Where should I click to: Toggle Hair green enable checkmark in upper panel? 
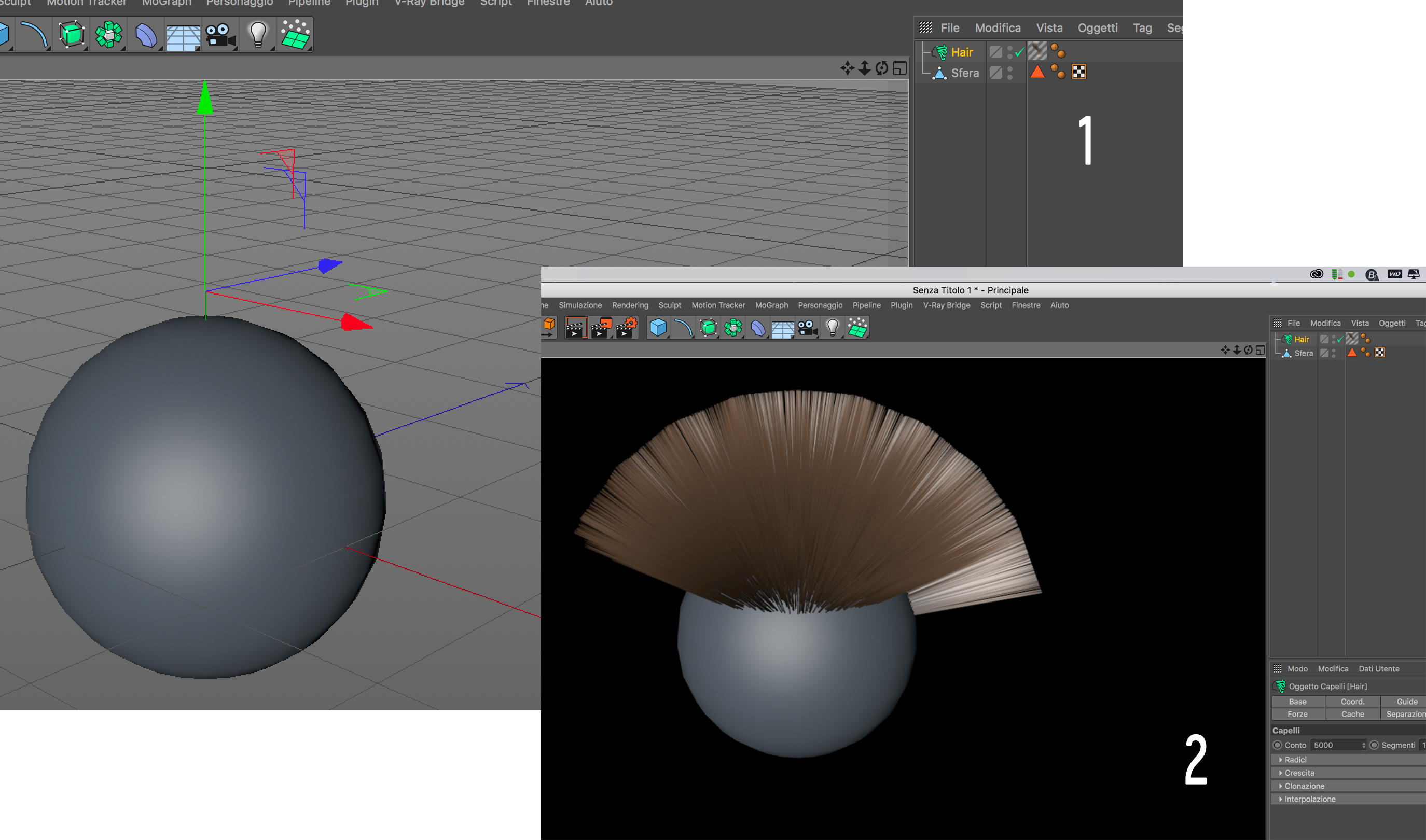[x=1019, y=53]
